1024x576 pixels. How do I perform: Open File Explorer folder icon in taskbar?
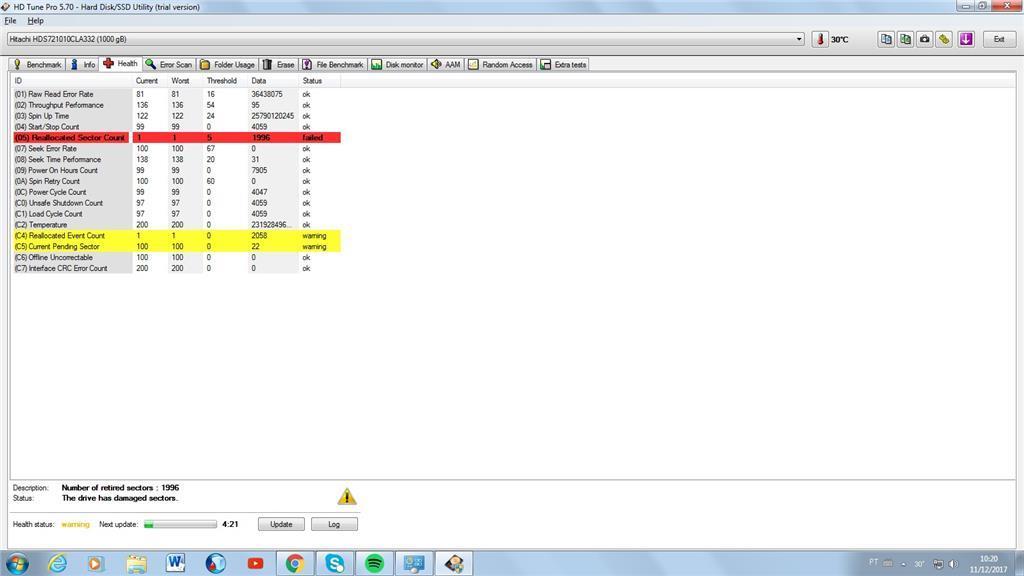point(136,563)
